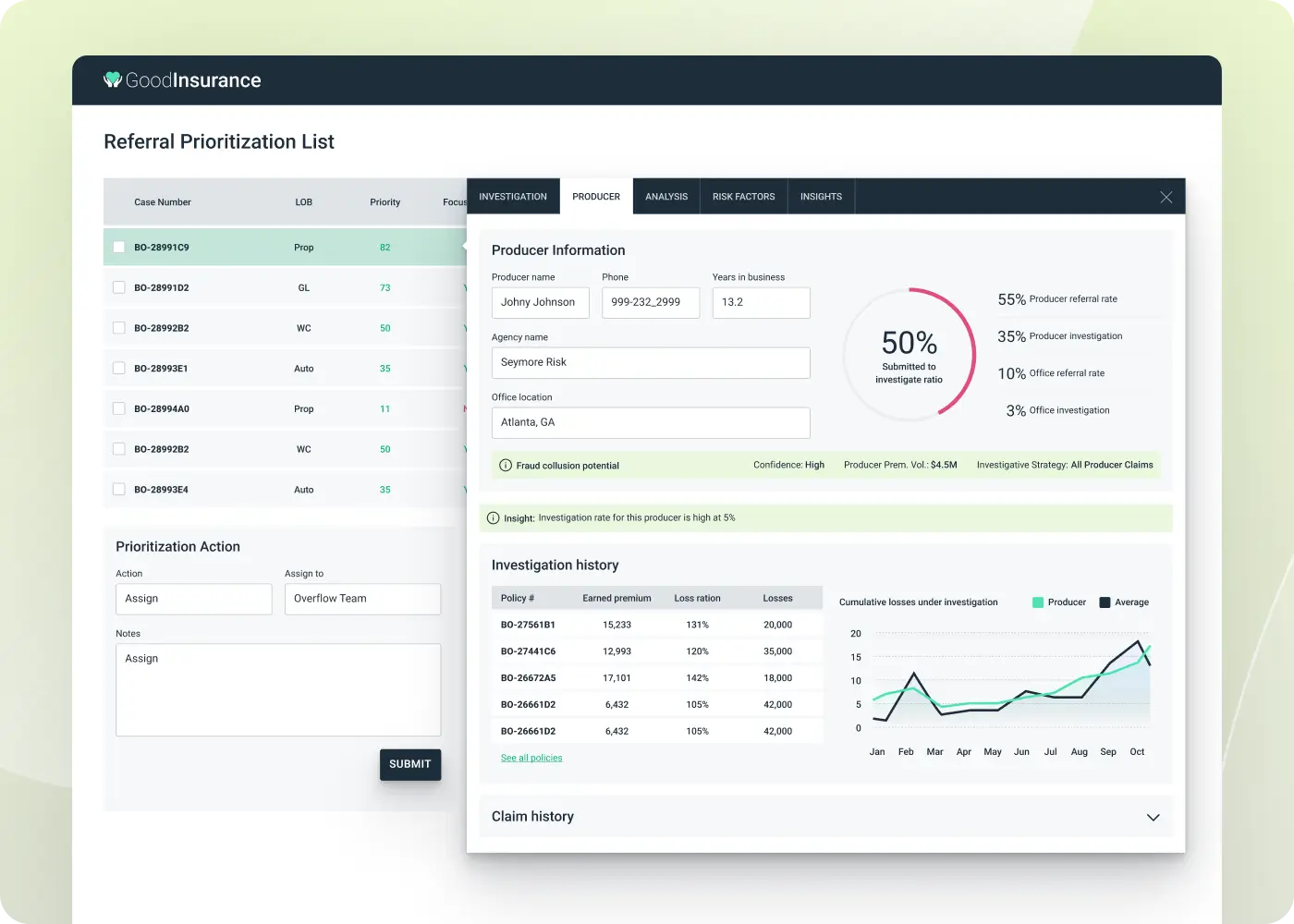The height and width of the screenshot is (924, 1294).
Task: Click the GoodInsurance heart logo icon
Action: coord(113,80)
